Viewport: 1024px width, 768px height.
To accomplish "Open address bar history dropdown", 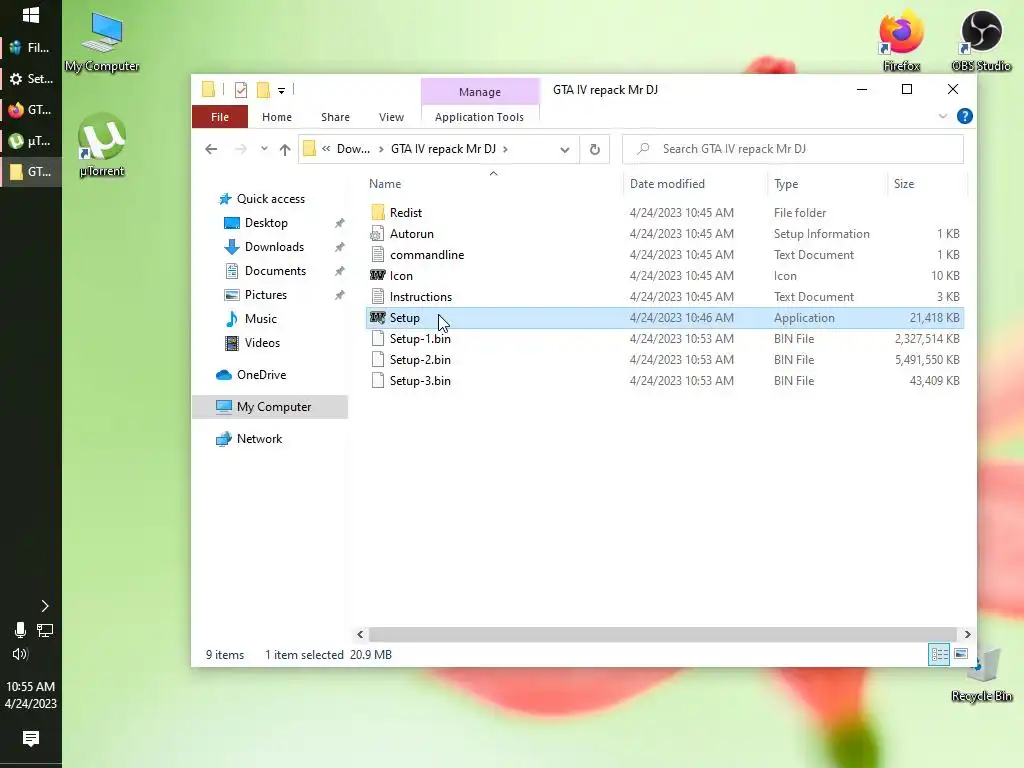I will [565, 150].
